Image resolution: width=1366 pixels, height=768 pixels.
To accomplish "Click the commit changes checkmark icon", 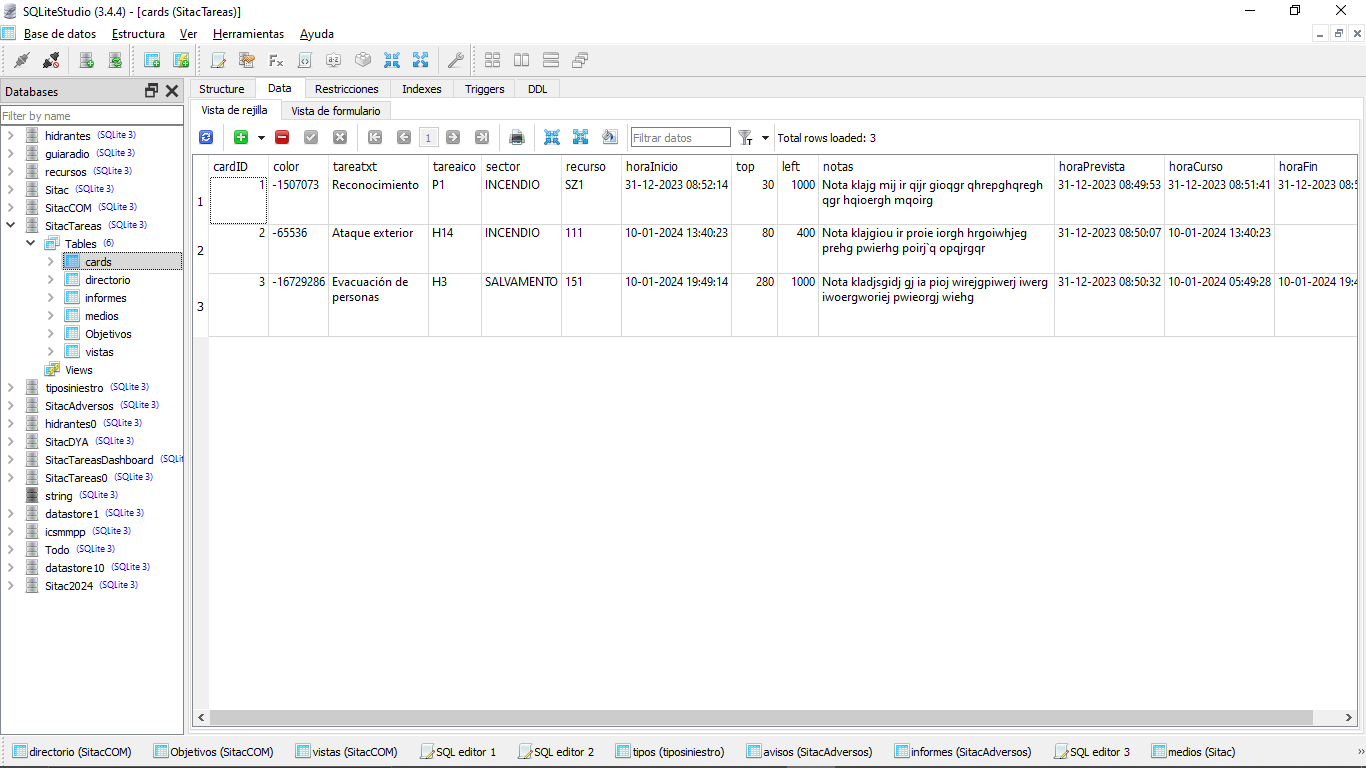I will [311, 137].
